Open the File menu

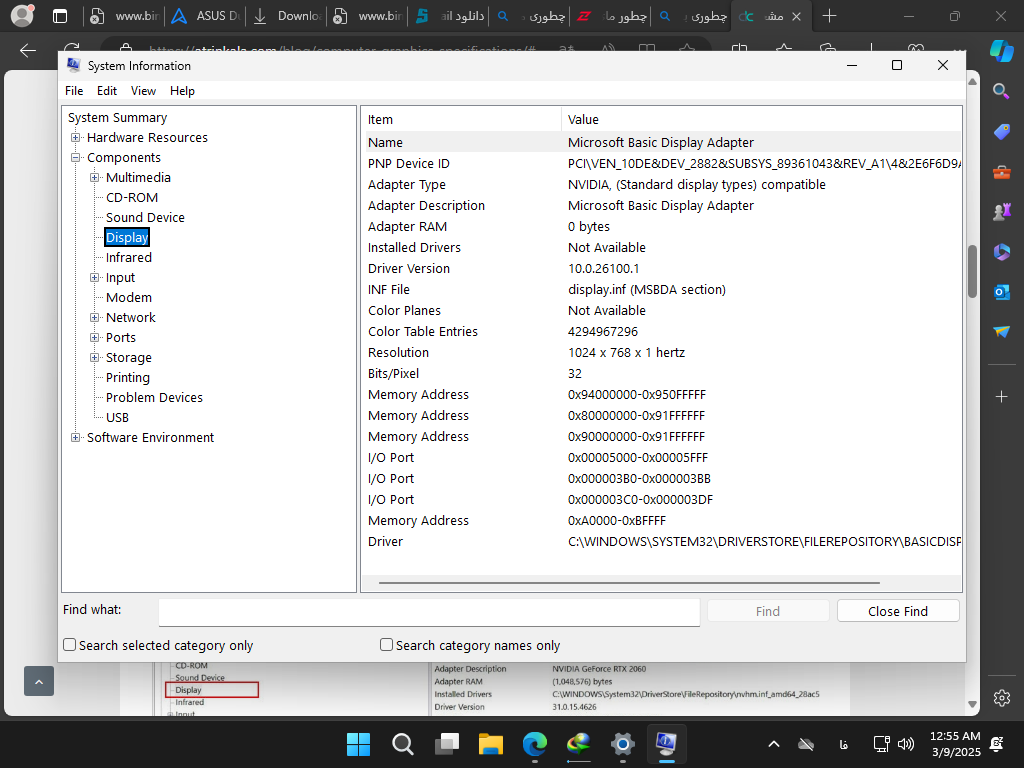[x=74, y=91]
